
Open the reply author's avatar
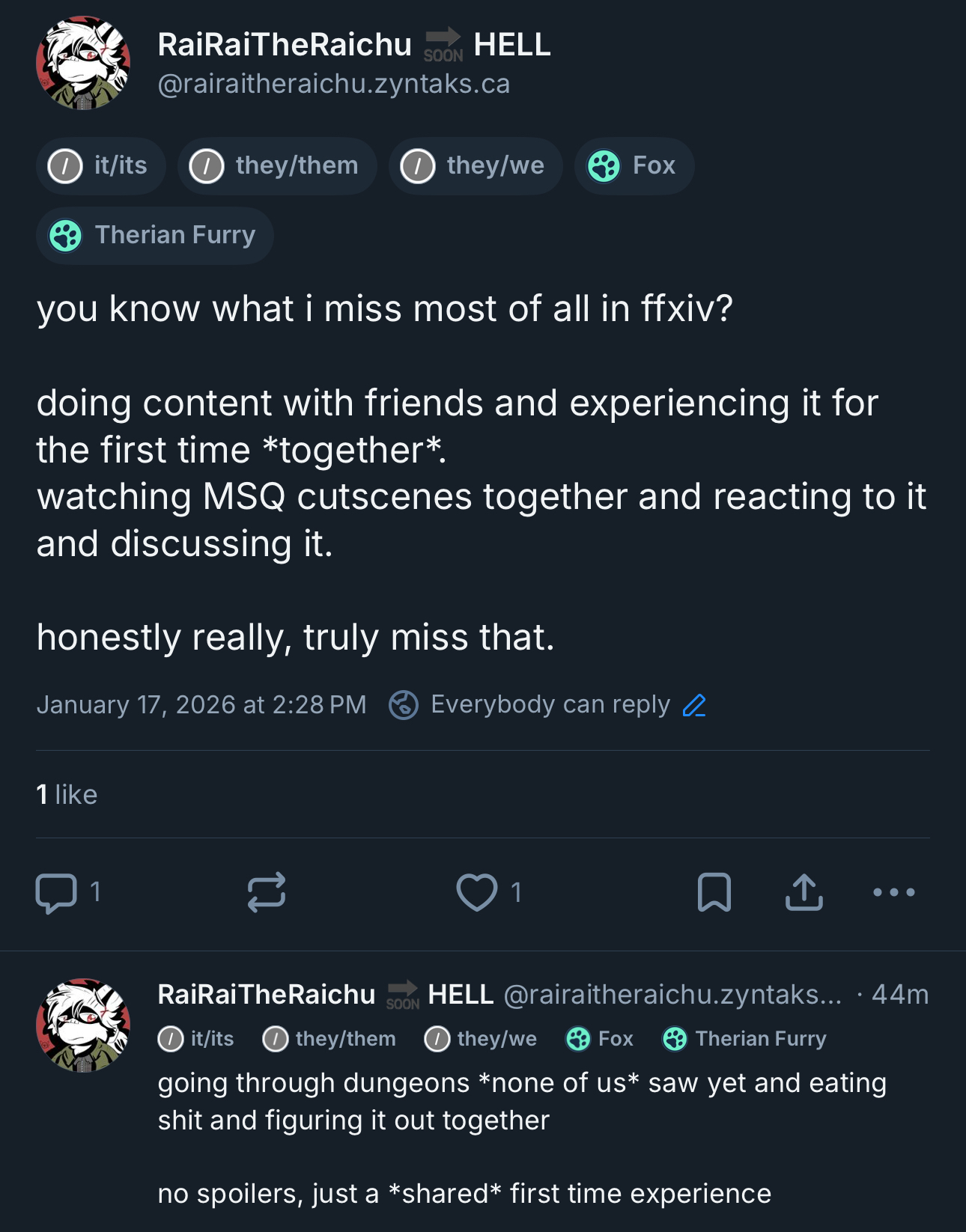pos(83,1025)
